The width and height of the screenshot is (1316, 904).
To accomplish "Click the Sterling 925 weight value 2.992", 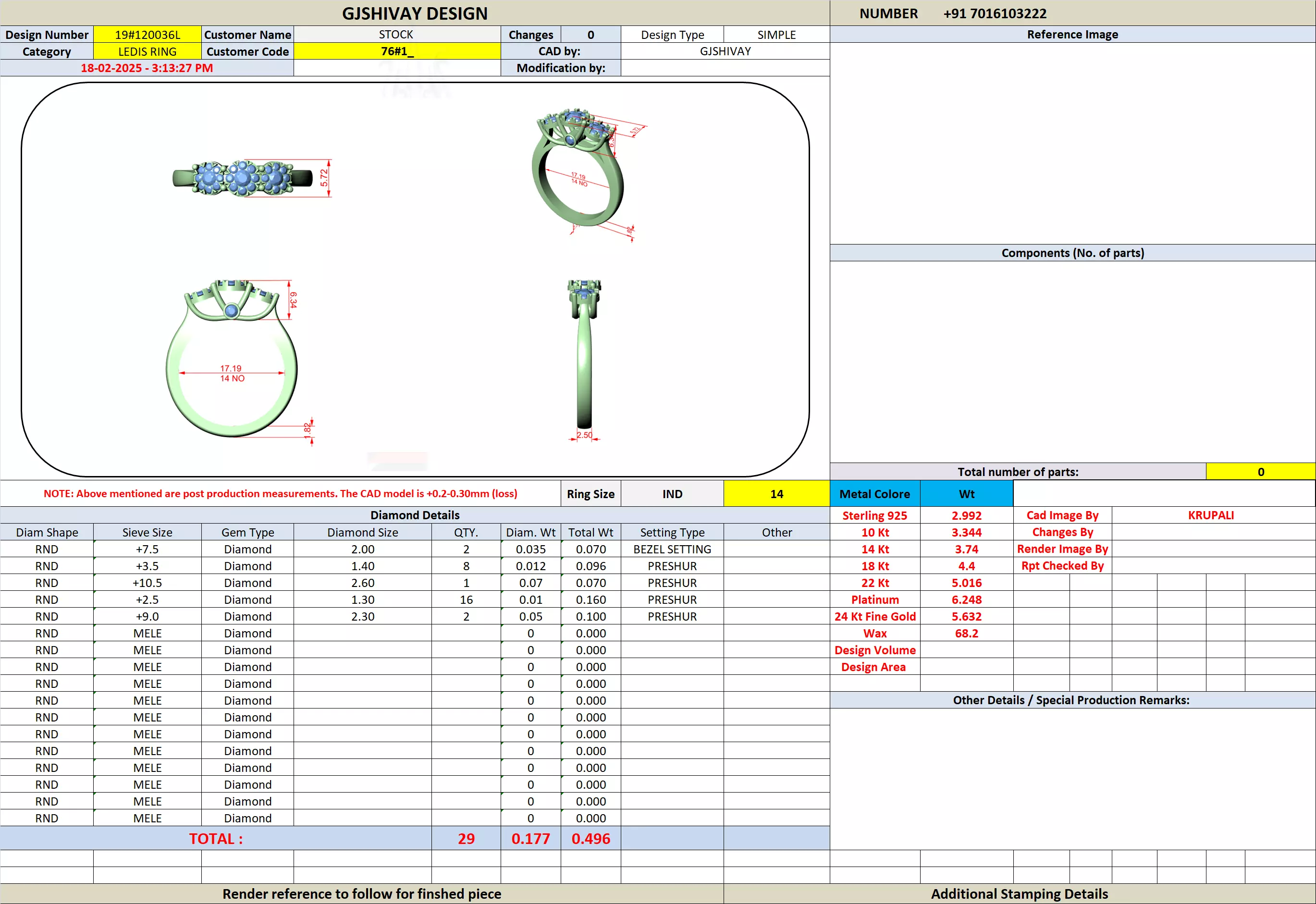I will [x=966, y=515].
